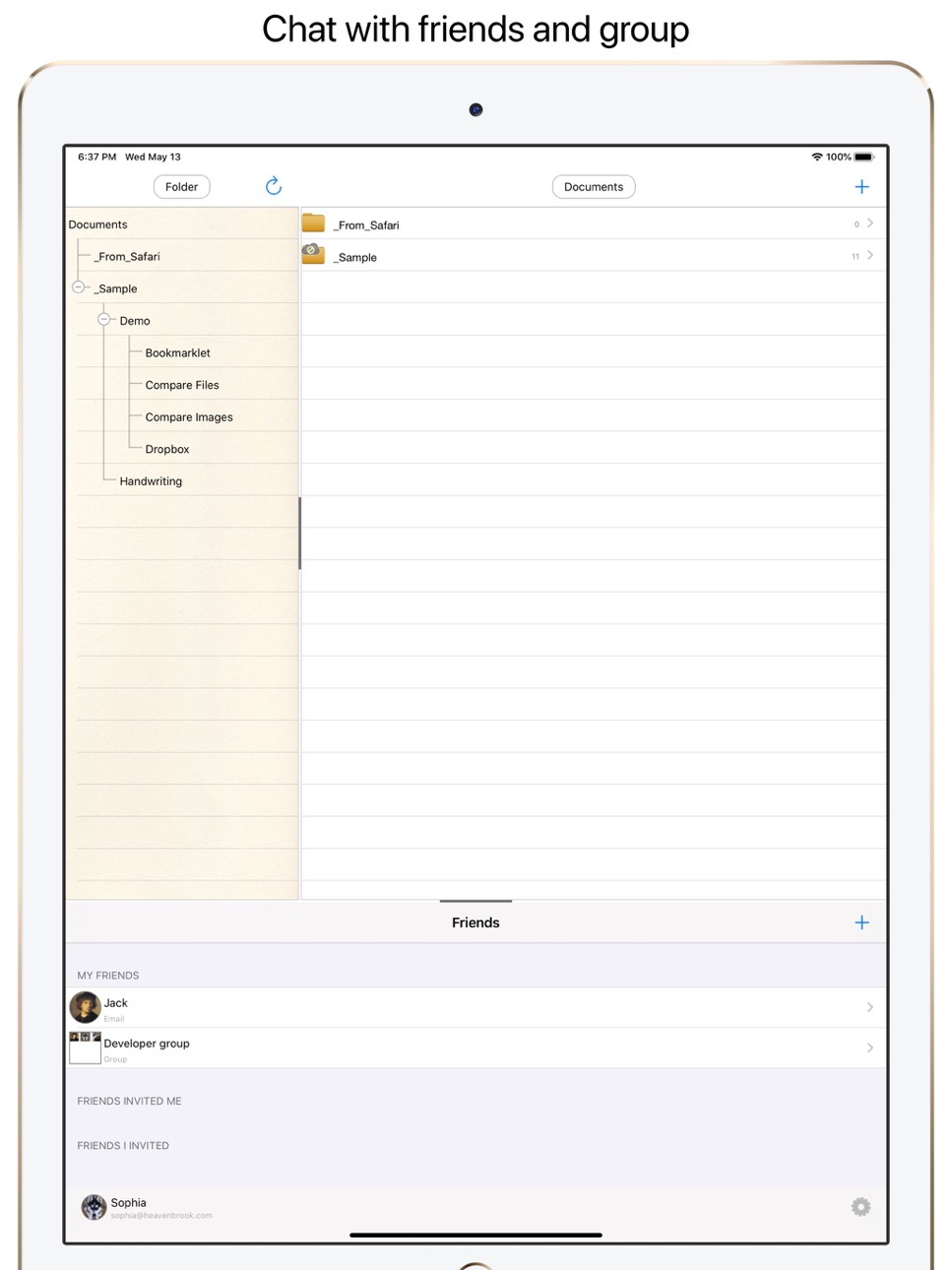Tap FRIENDS I INVITED section header
This screenshot has width=952, height=1270.
[x=123, y=1145]
